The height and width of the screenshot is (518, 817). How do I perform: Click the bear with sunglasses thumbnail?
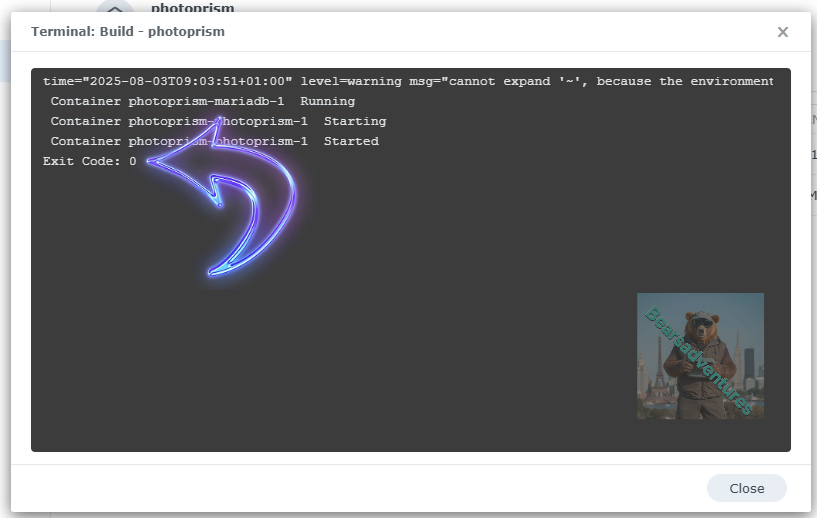[x=700, y=356]
